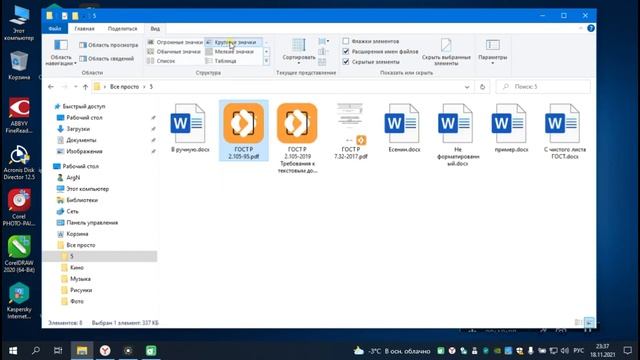This screenshot has height=360, width=640.
Task: Switch to the Поделиться ribbon tab
Action: click(x=122, y=29)
